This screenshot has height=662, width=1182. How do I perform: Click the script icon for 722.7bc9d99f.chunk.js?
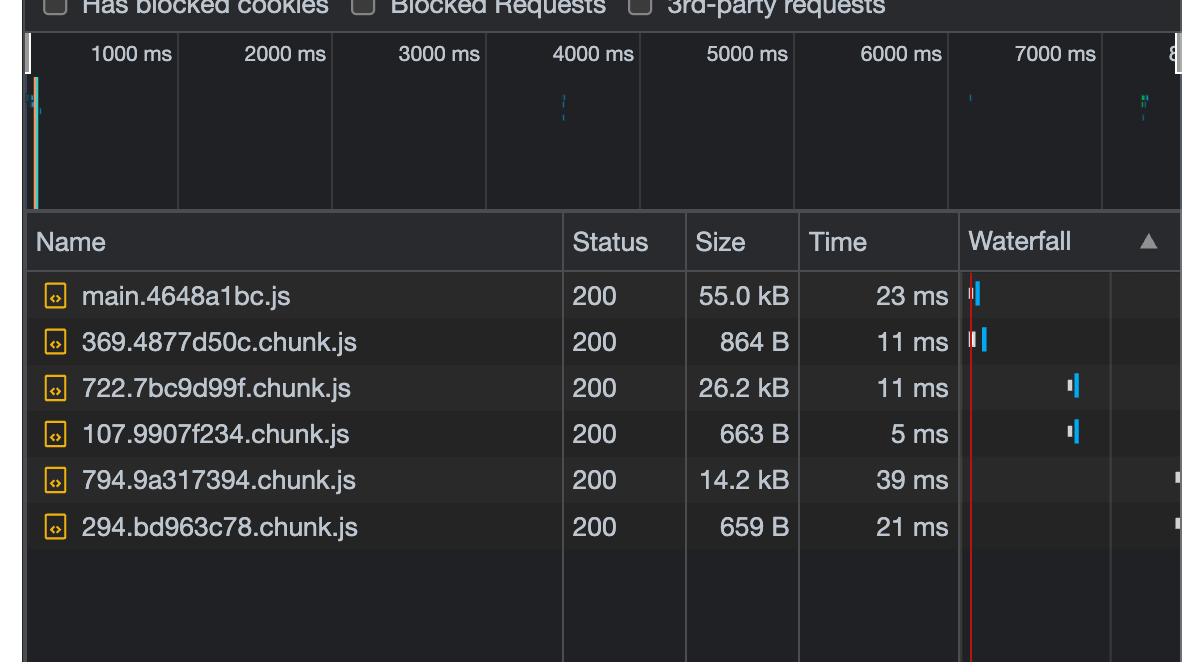coord(55,388)
